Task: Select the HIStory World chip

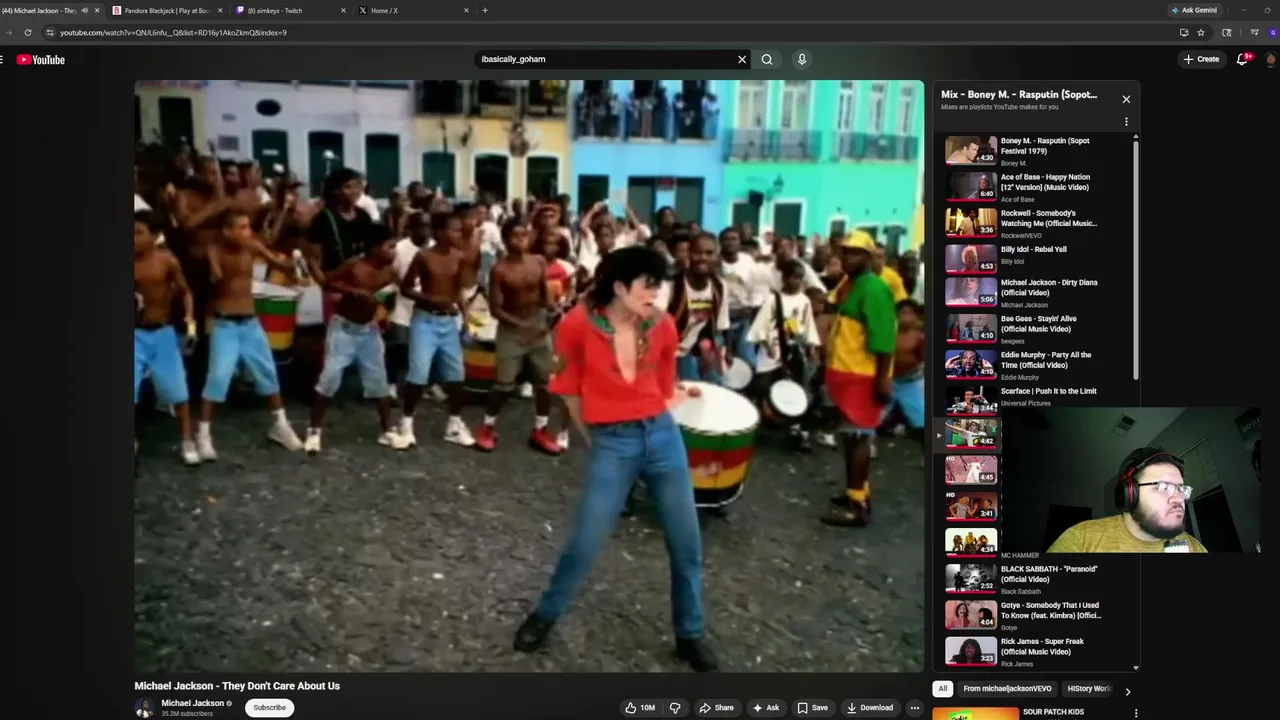Action: (x=1088, y=689)
